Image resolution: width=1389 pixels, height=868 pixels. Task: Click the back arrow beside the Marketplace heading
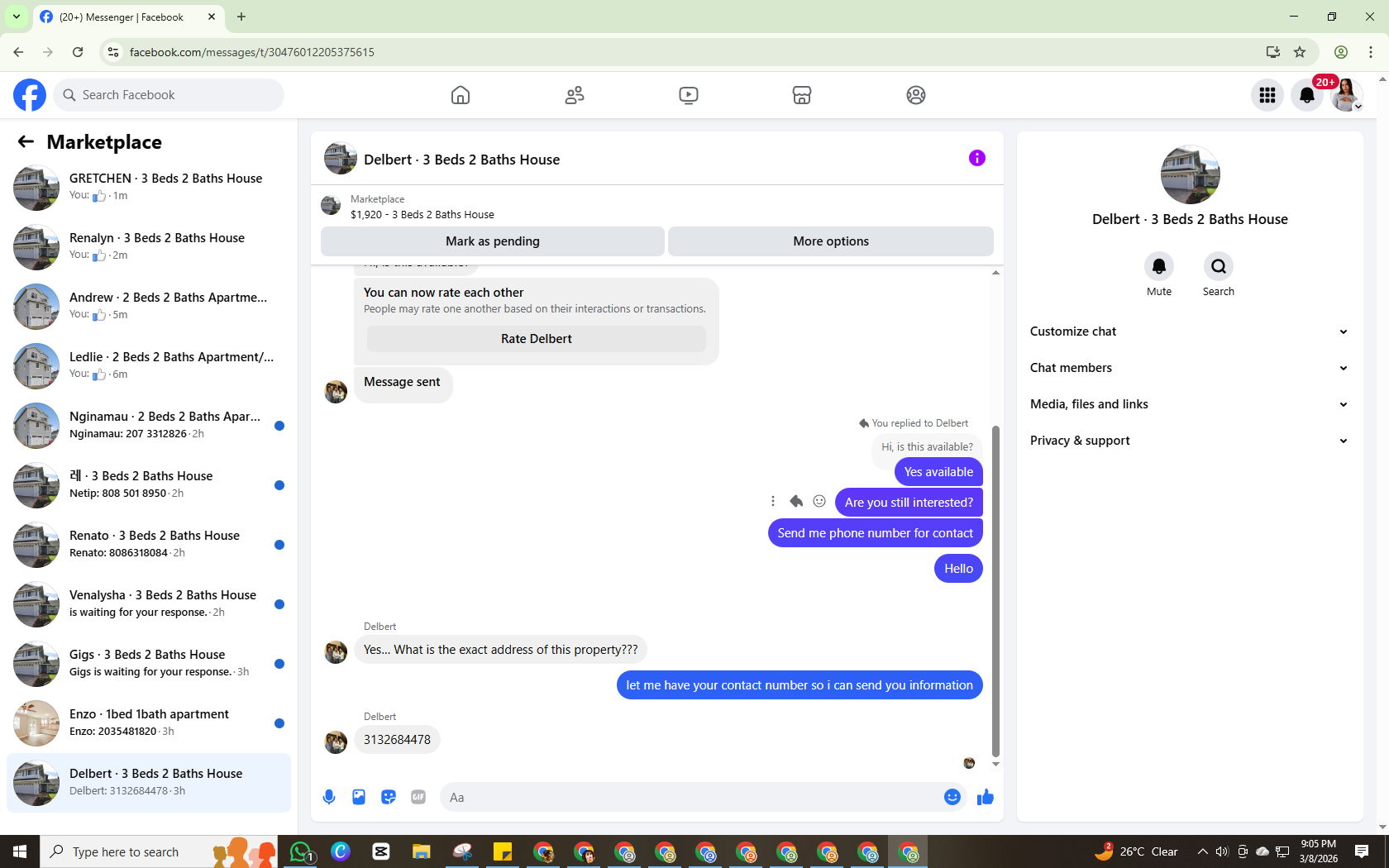[x=26, y=142]
